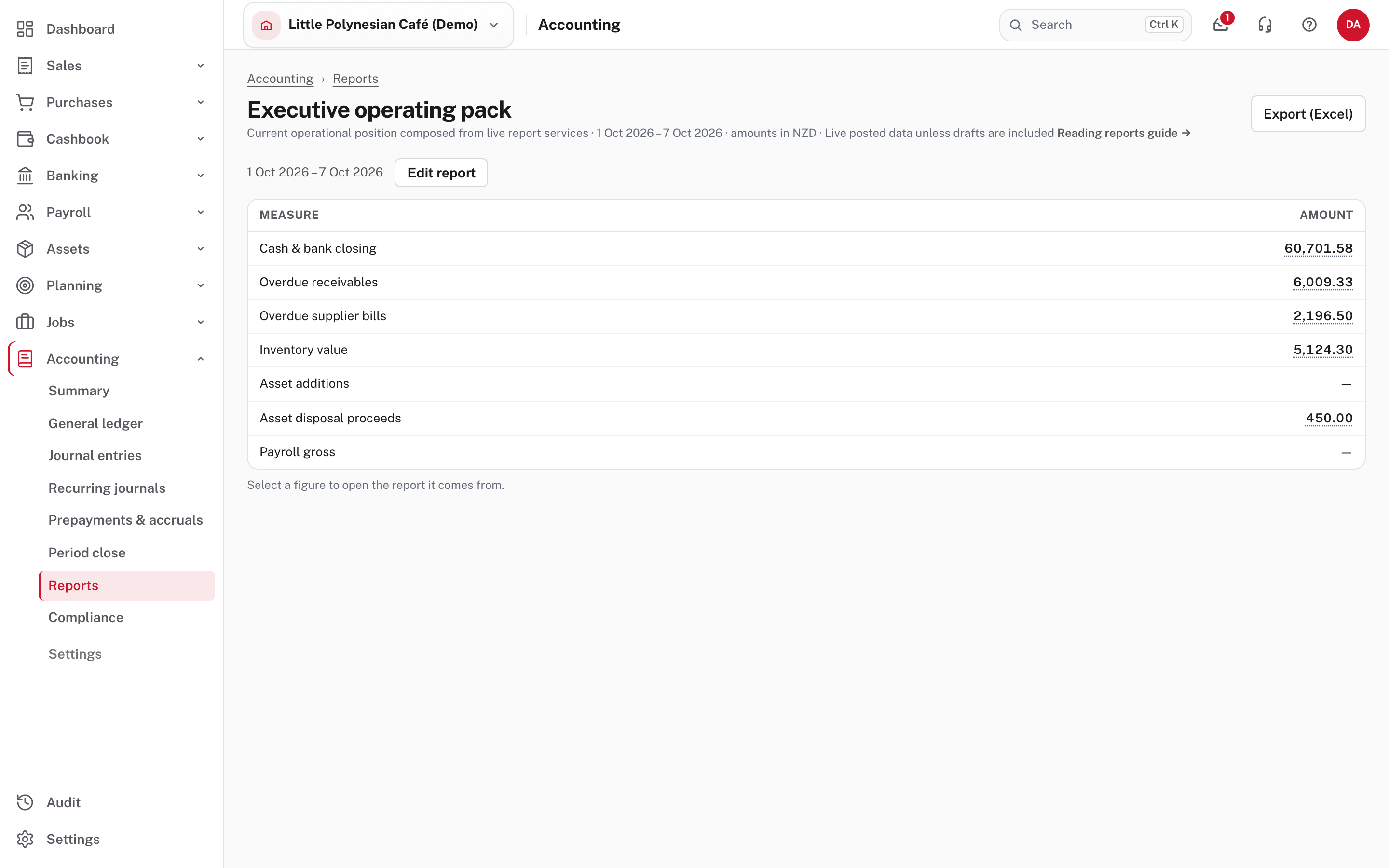This screenshot has width=1389, height=868.
Task: Open the DA user avatar
Action: click(x=1353, y=25)
